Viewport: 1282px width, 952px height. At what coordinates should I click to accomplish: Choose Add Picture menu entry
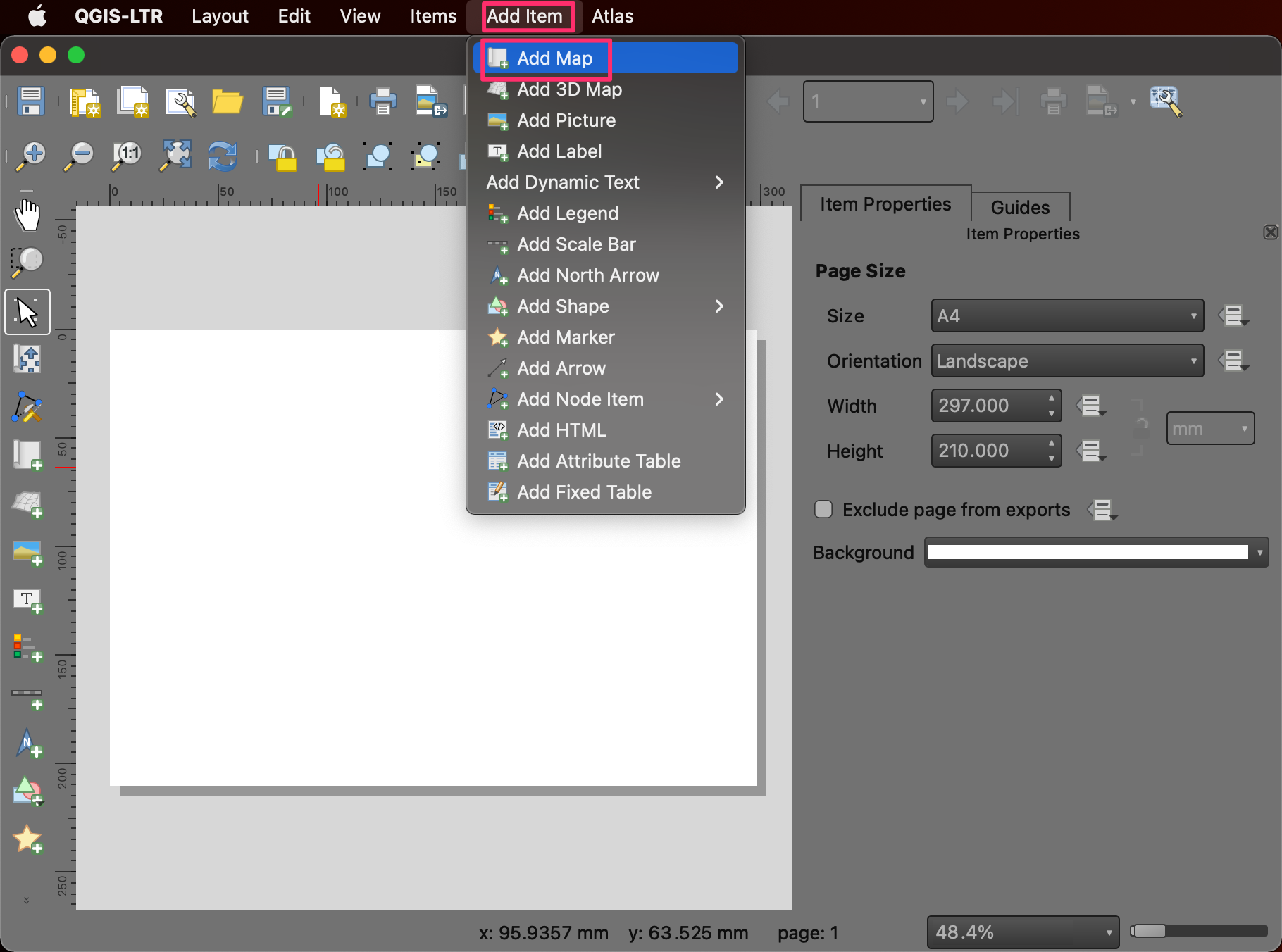pos(606,120)
